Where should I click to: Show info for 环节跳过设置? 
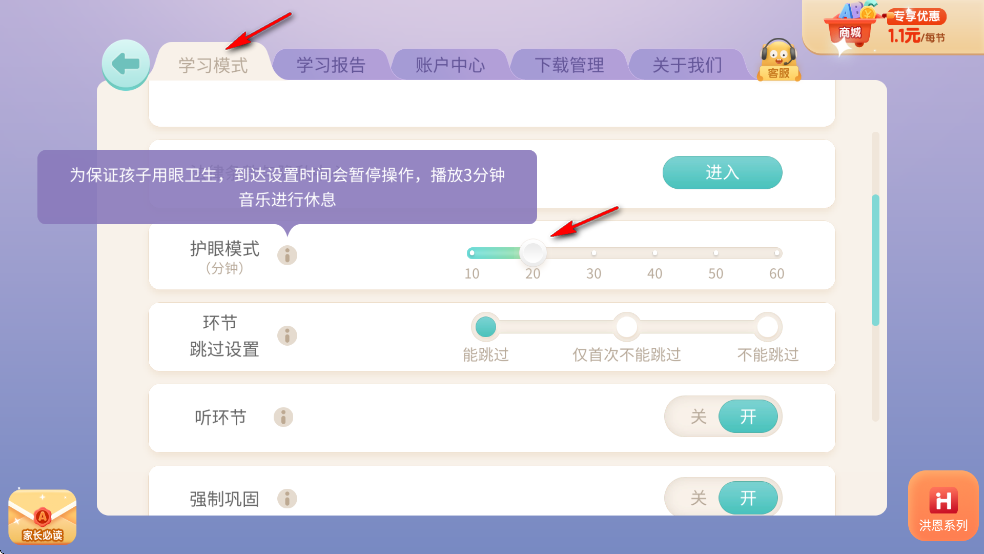click(287, 336)
